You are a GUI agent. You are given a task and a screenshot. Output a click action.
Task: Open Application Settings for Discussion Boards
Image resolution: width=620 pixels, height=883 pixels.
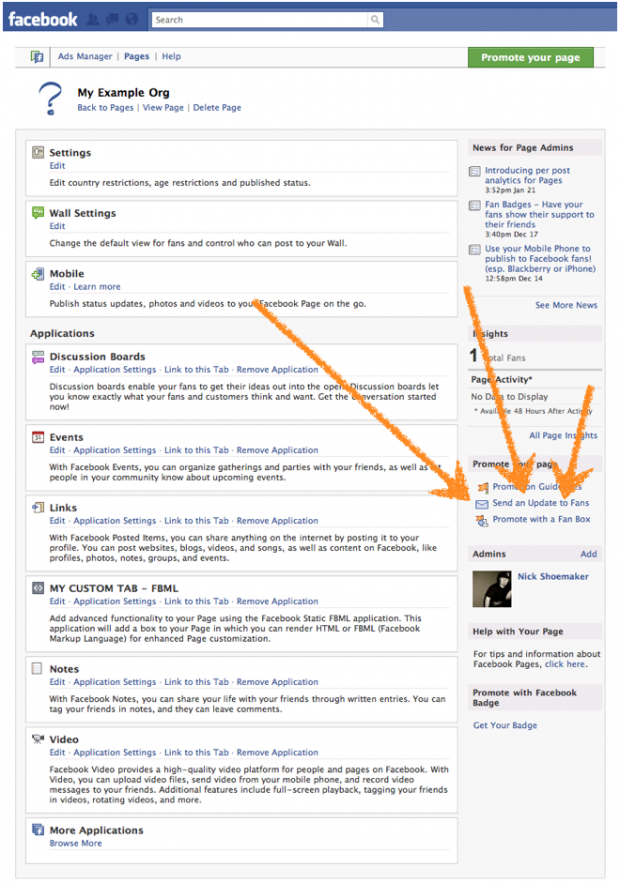(x=114, y=369)
